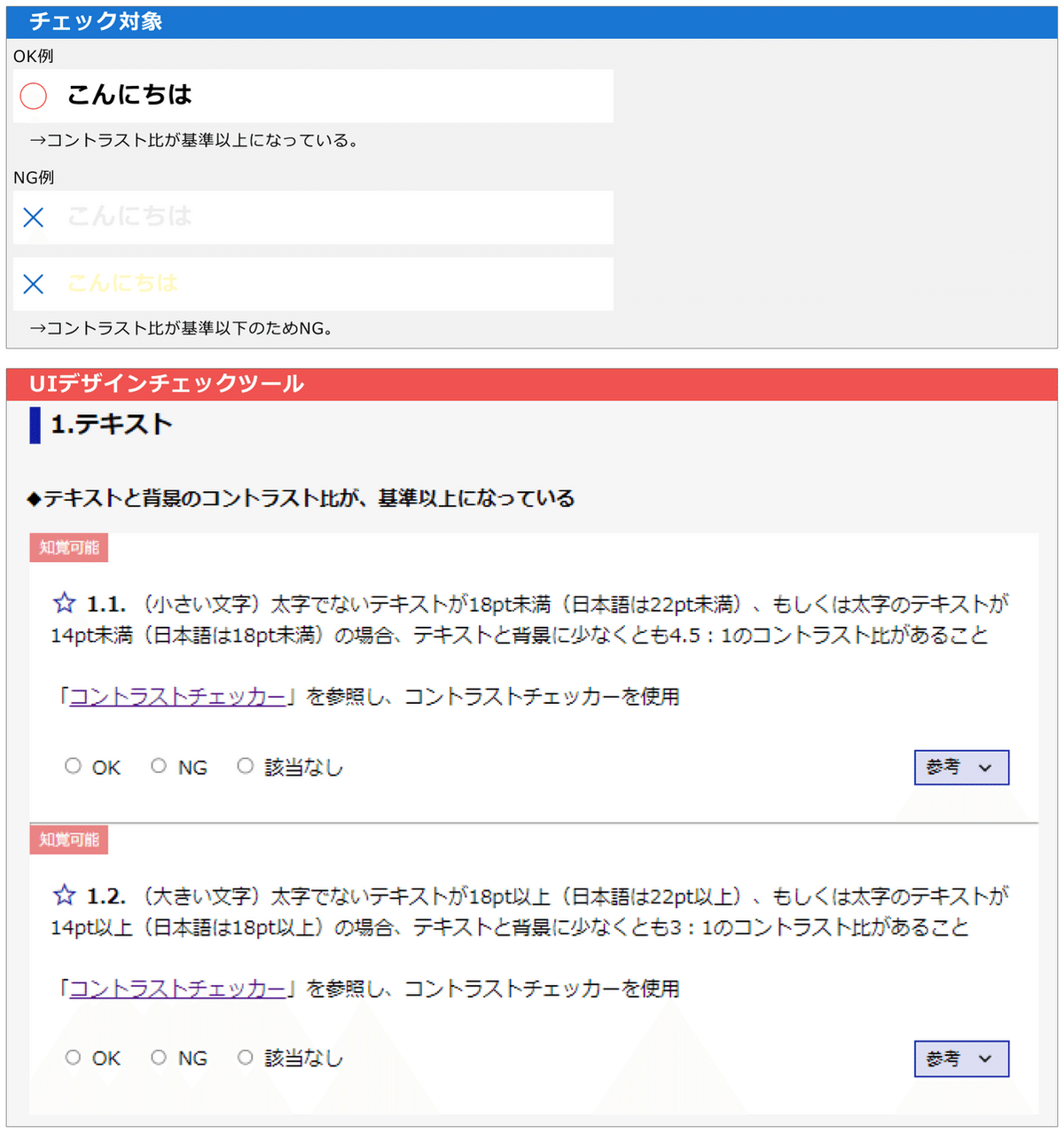Screen dimensions: 1064x1133
Task: Open the コントラストチェッカー link in item 1.1
Action: [177, 697]
